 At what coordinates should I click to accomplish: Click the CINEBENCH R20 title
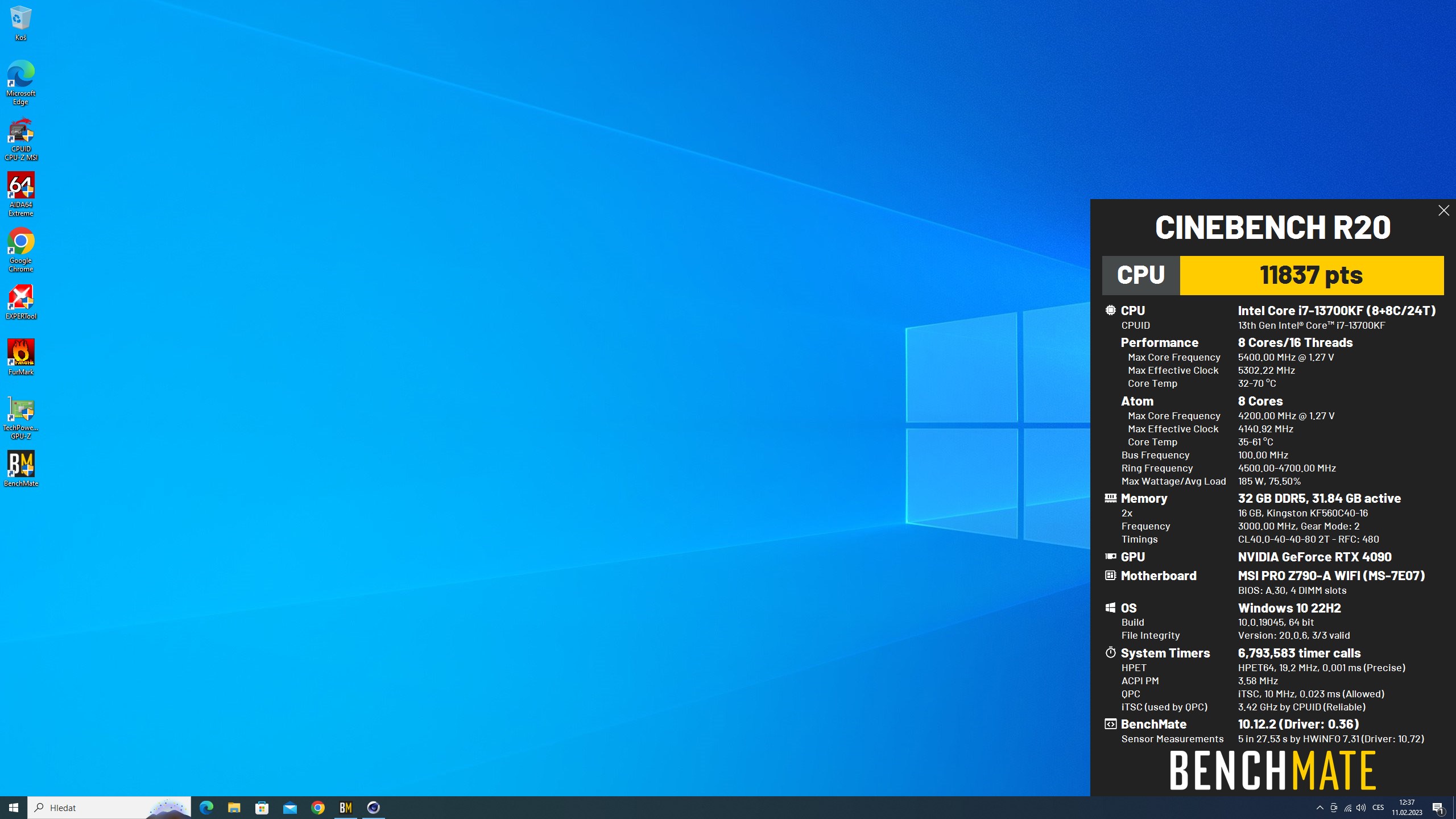coord(1273,227)
